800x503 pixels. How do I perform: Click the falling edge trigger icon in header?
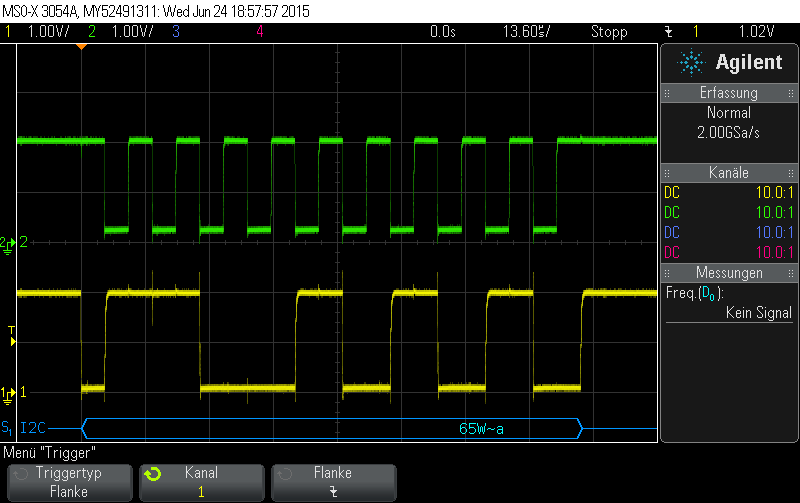[668, 32]
